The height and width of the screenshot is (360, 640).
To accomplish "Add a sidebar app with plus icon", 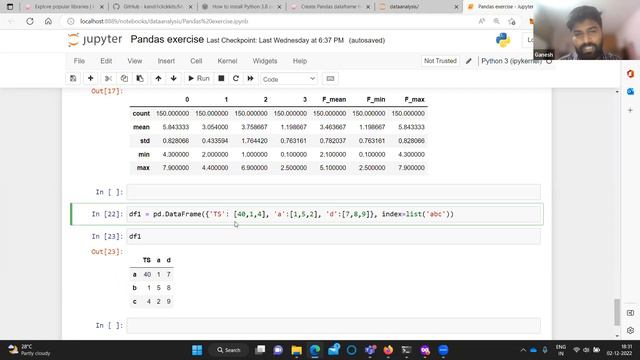I will pos(630,110).
